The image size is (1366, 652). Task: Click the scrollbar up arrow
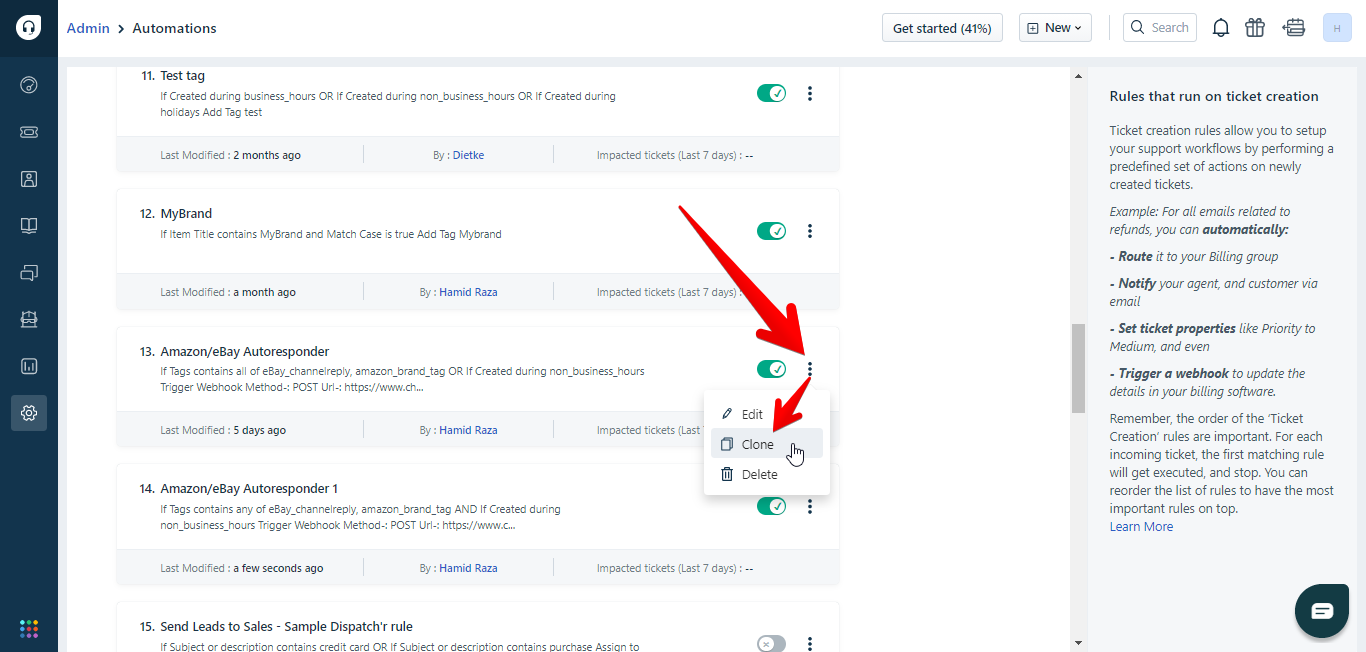(x=1078, y=75)
